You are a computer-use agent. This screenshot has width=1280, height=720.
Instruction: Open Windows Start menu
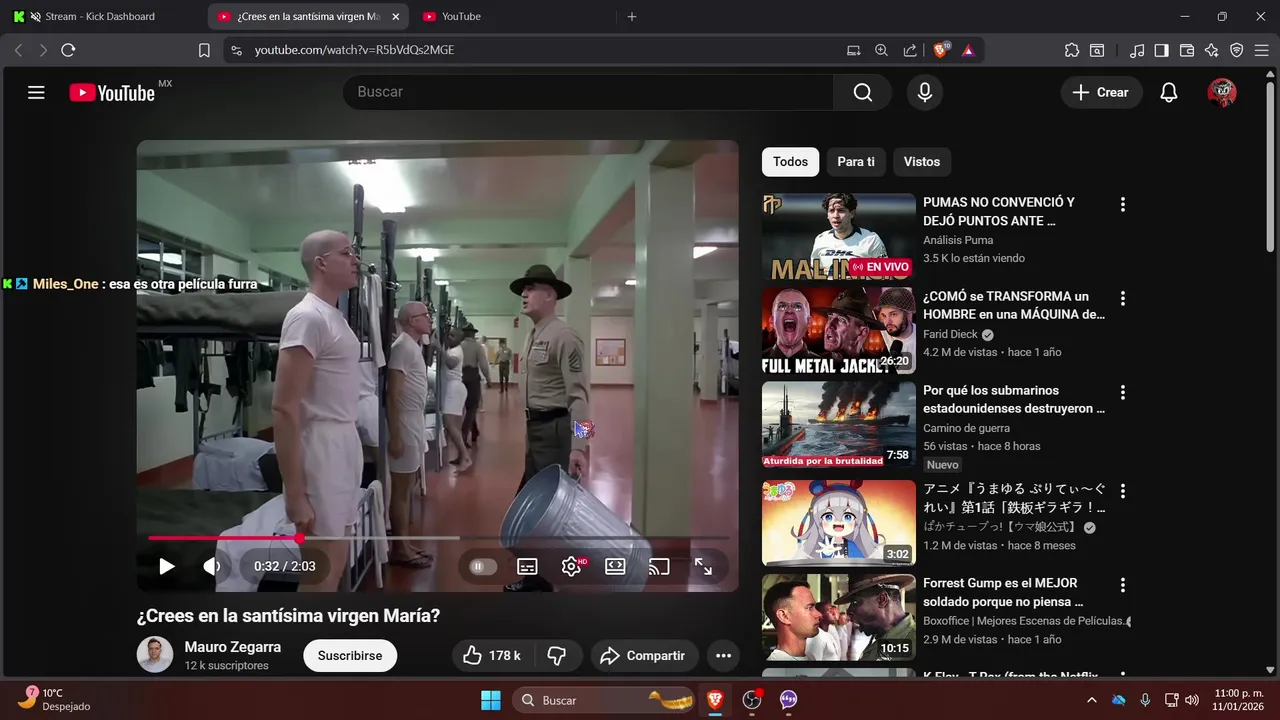(491, 700)
